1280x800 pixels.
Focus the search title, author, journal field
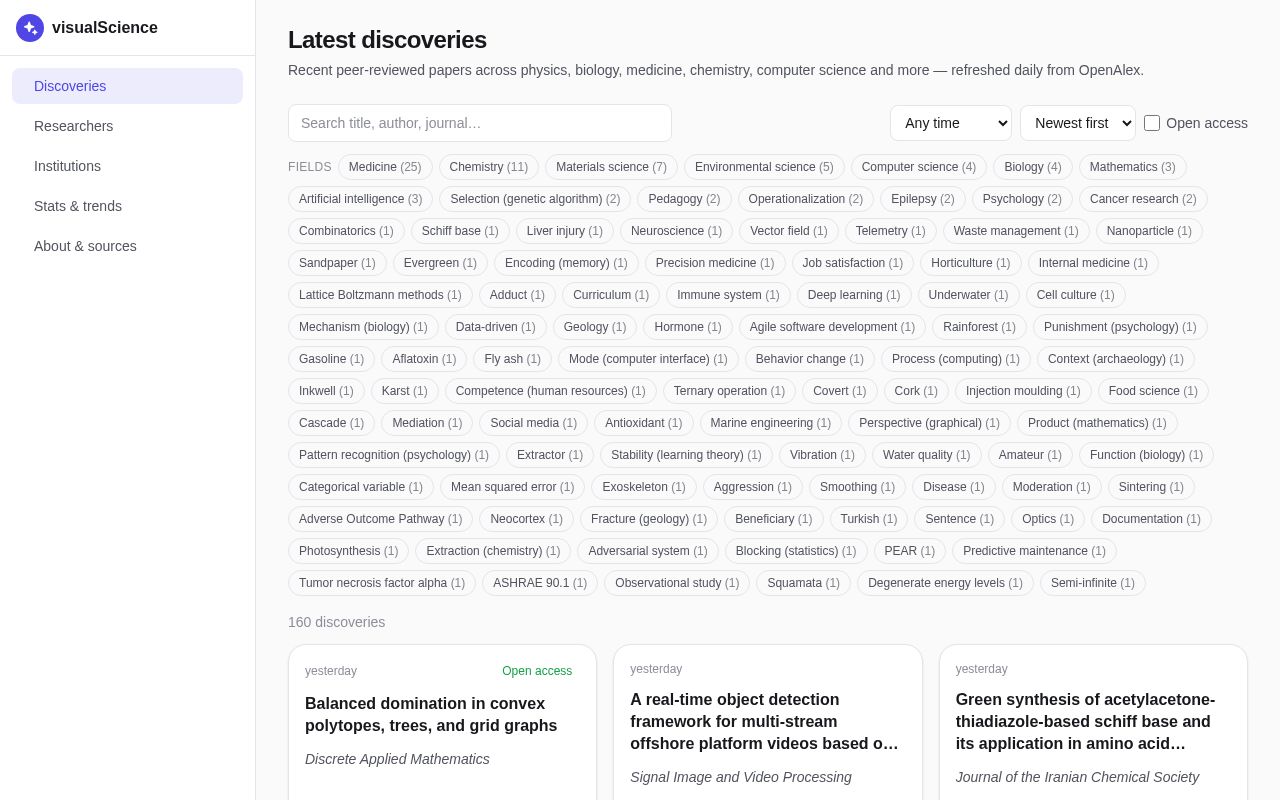480,123
